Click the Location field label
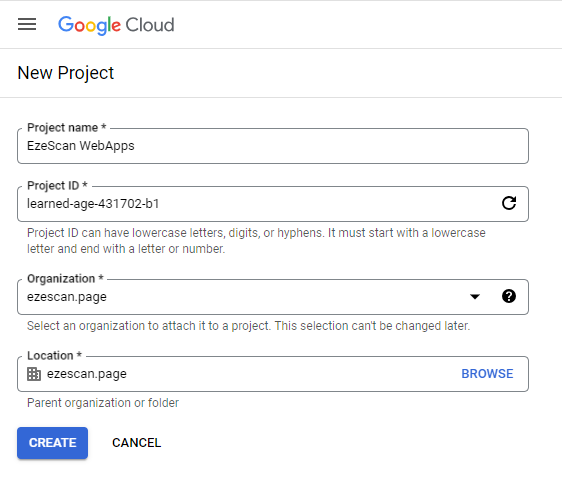The width and height of the screenshot is (562, 487). pyautogui.click(x=54, y=355)
